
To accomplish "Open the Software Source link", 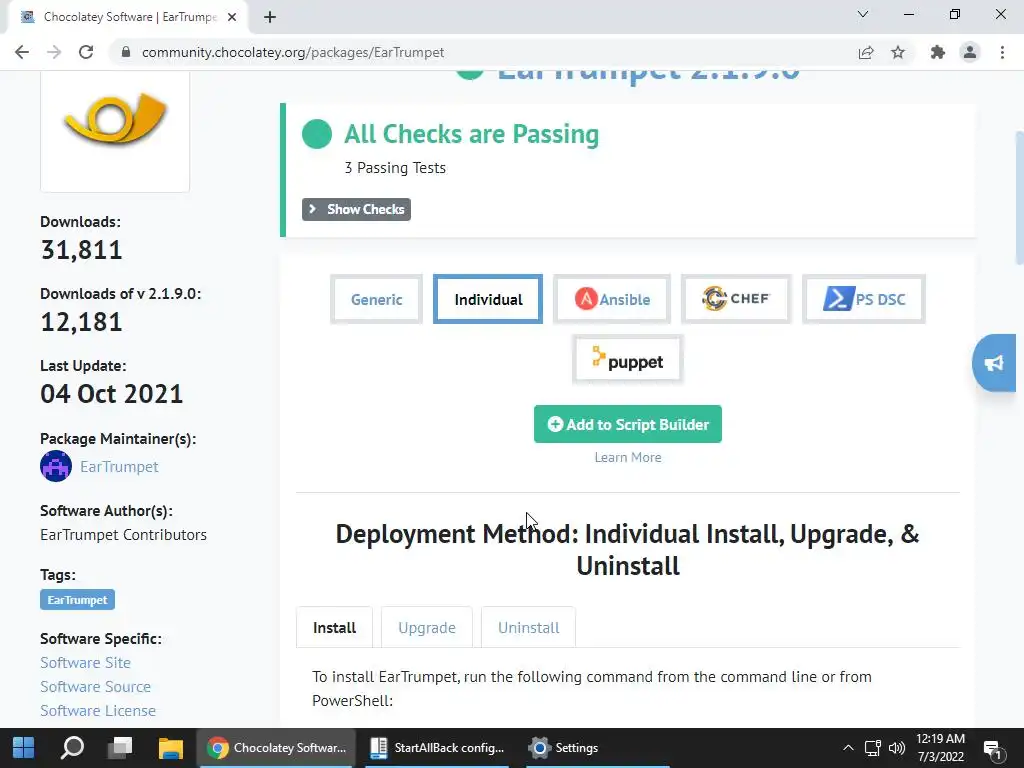I will click(x=95, y=686).
